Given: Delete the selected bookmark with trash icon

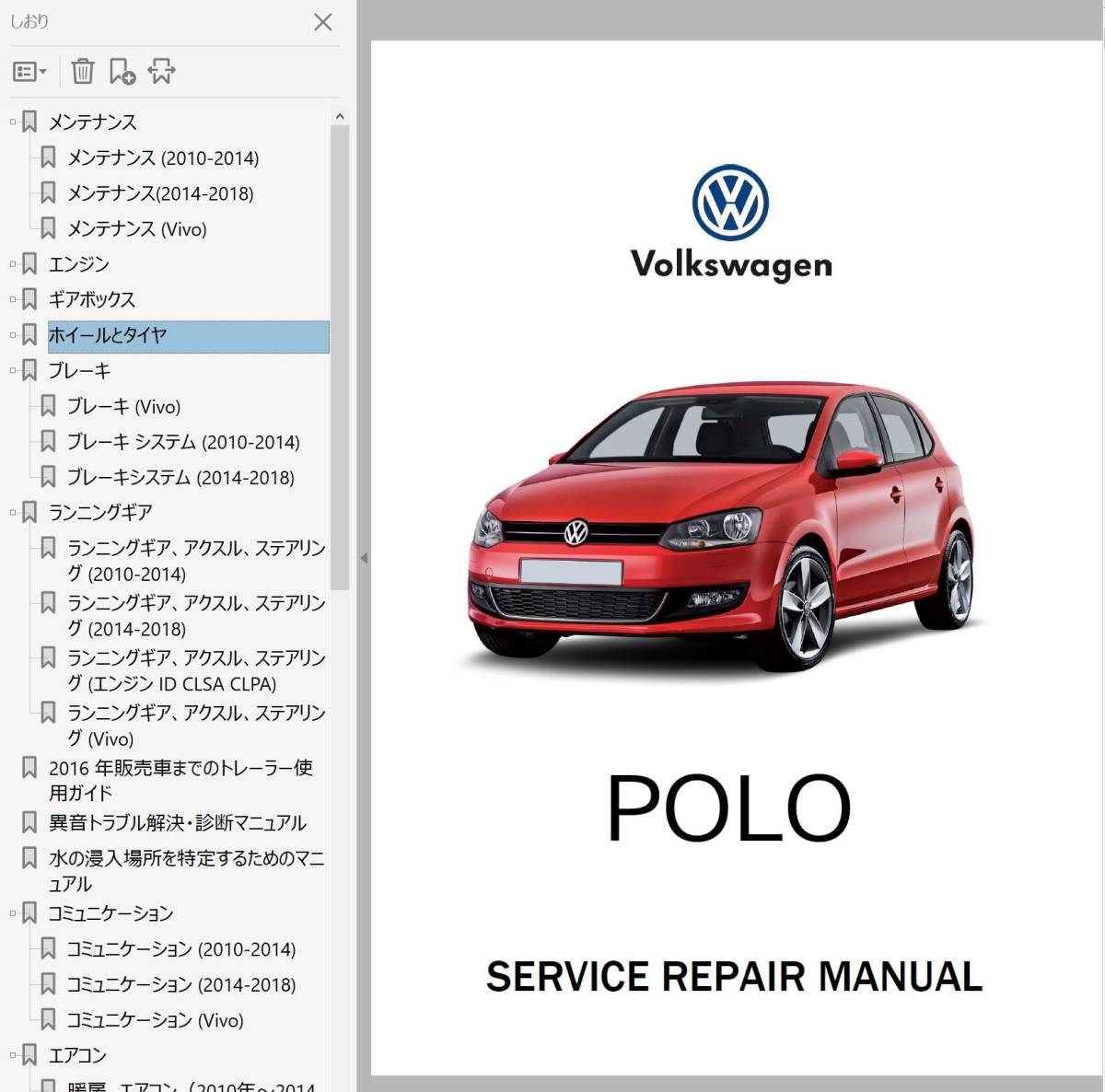Looking at the screenshot, I should click(x=83, y=71).
